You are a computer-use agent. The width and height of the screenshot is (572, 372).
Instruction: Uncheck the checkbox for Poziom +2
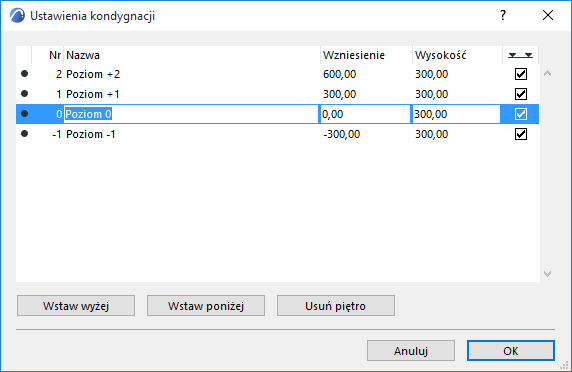point(521,74)
